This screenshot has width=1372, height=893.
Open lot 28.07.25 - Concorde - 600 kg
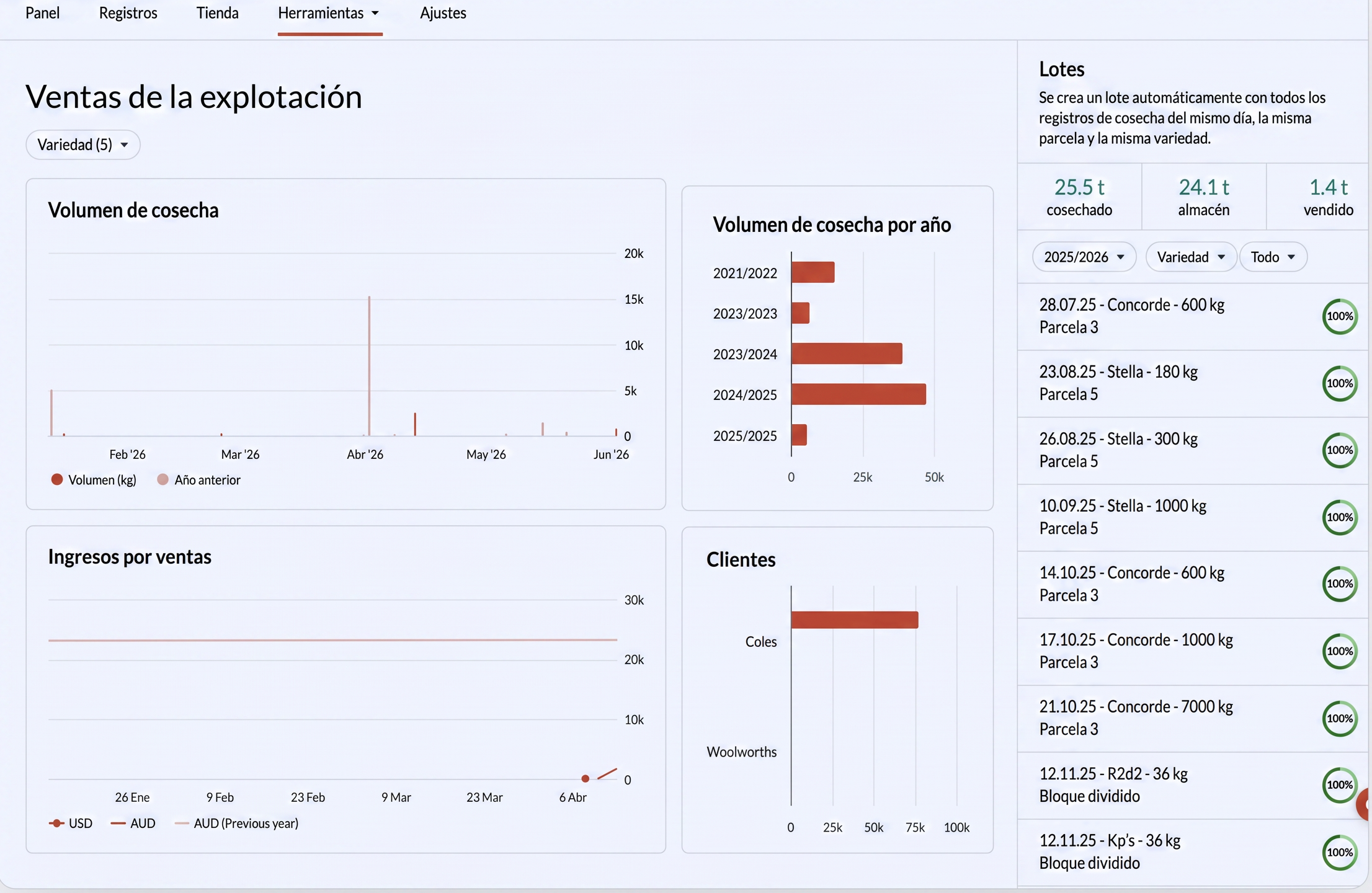pyautogui.click(x=1193, y=316)
